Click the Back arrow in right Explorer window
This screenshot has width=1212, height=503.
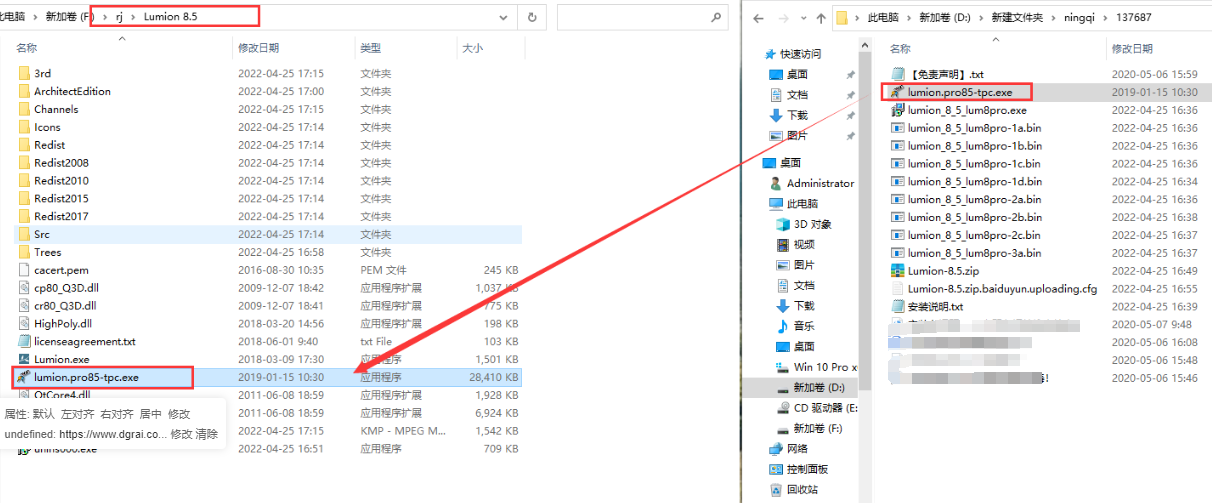coord(759,18)
